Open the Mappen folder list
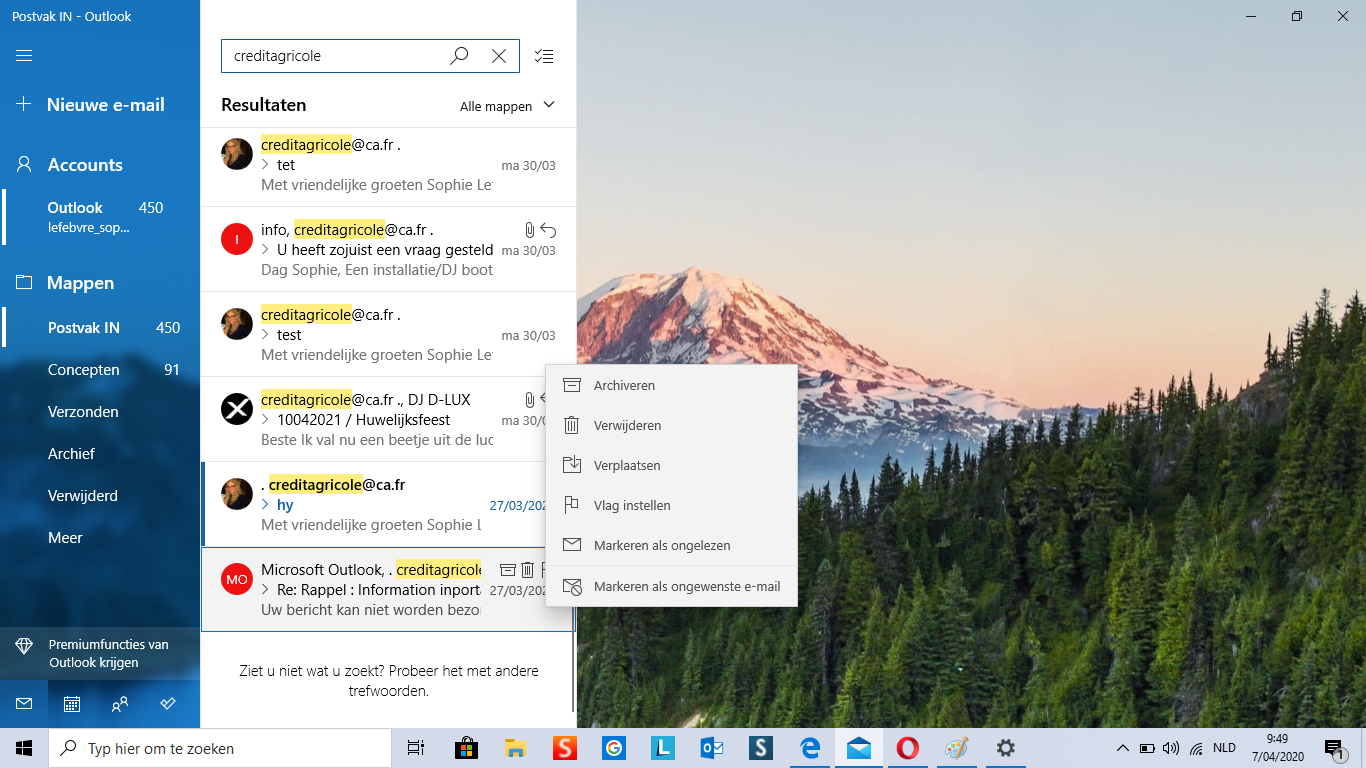Screen dimensions: 1366x768 click(100, 283)
